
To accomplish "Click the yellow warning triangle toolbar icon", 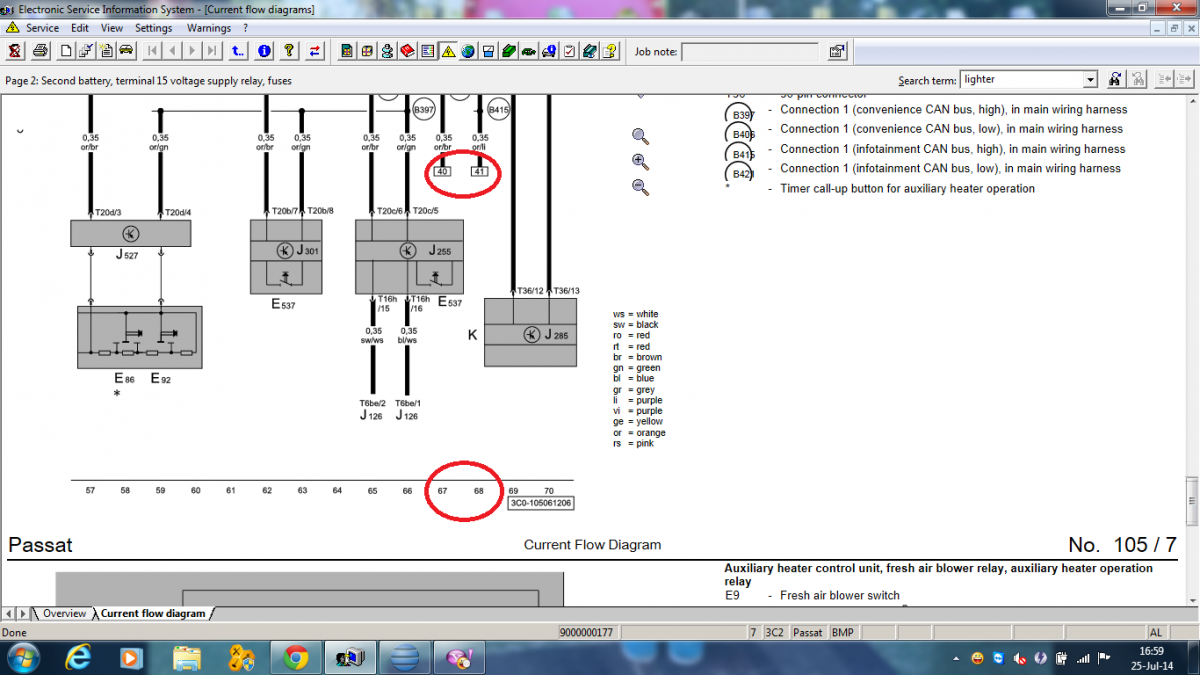I will pyautogui.click(x=448, y=51).
